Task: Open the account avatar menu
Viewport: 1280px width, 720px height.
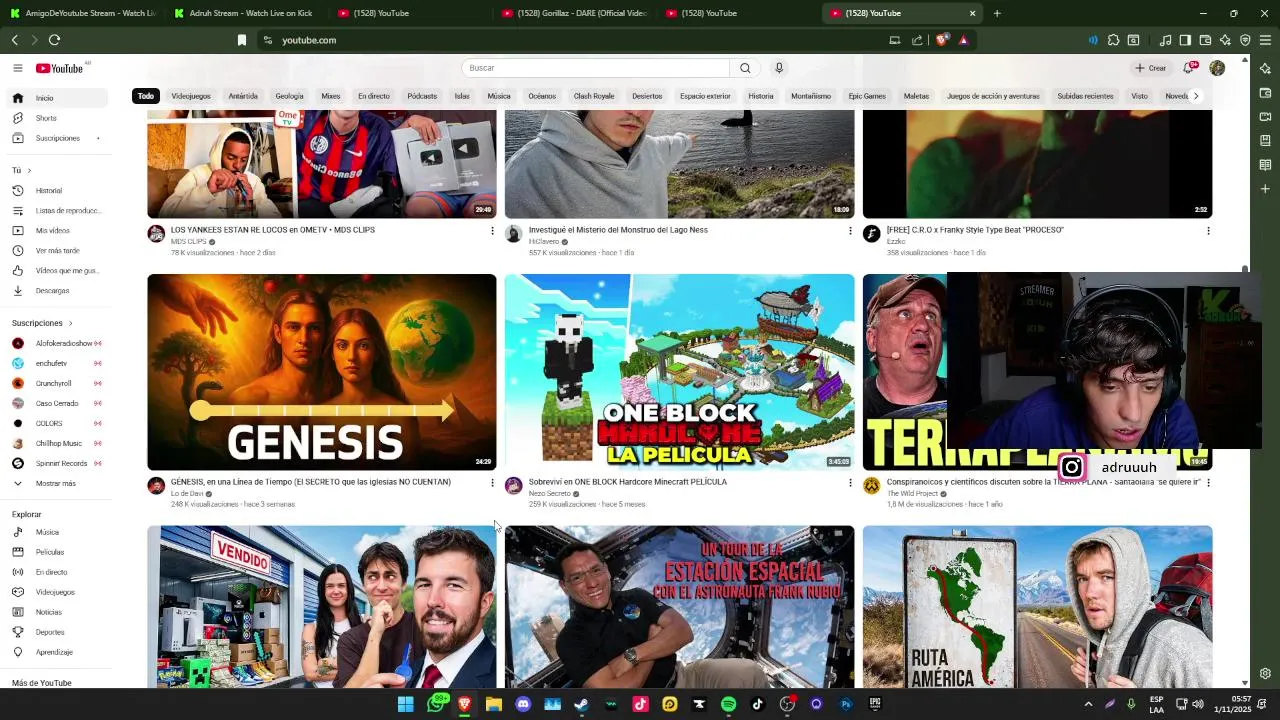Action: (1217, 68)
